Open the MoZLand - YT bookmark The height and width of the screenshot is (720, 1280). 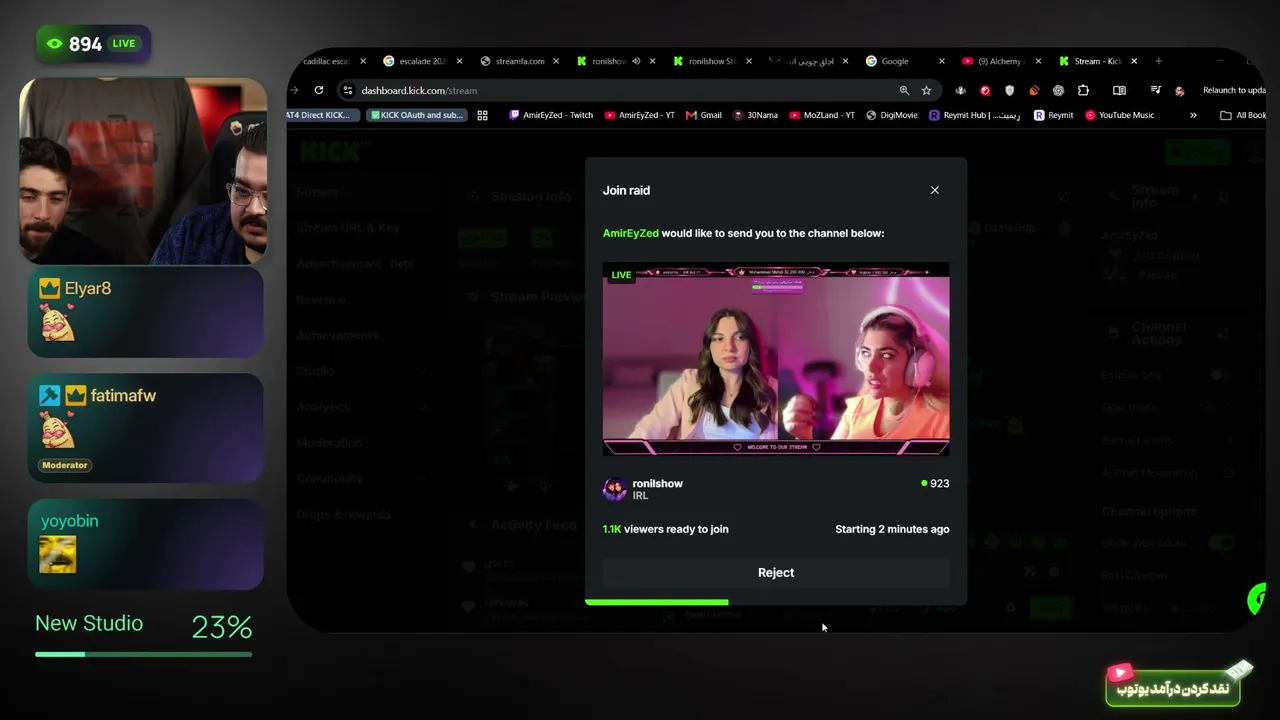point(821,115)
